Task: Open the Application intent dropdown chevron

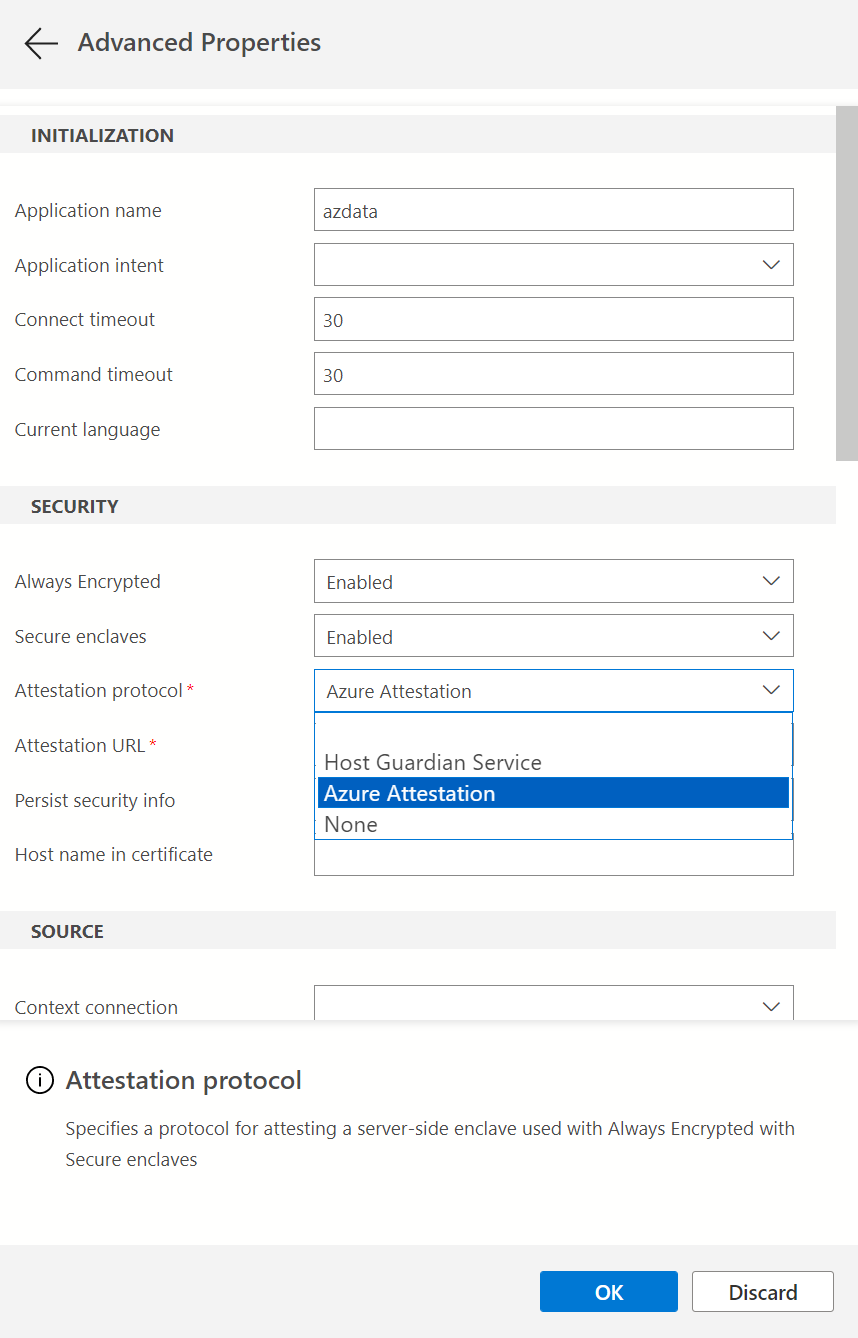Action: (770, 264)
